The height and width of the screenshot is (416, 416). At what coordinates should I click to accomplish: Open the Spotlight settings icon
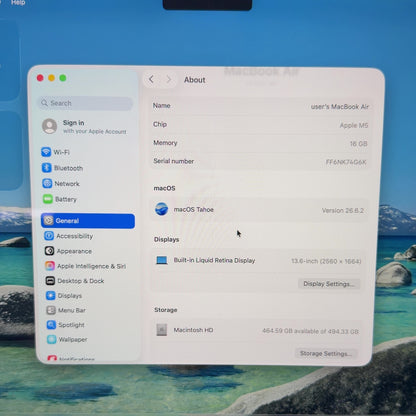51,325
